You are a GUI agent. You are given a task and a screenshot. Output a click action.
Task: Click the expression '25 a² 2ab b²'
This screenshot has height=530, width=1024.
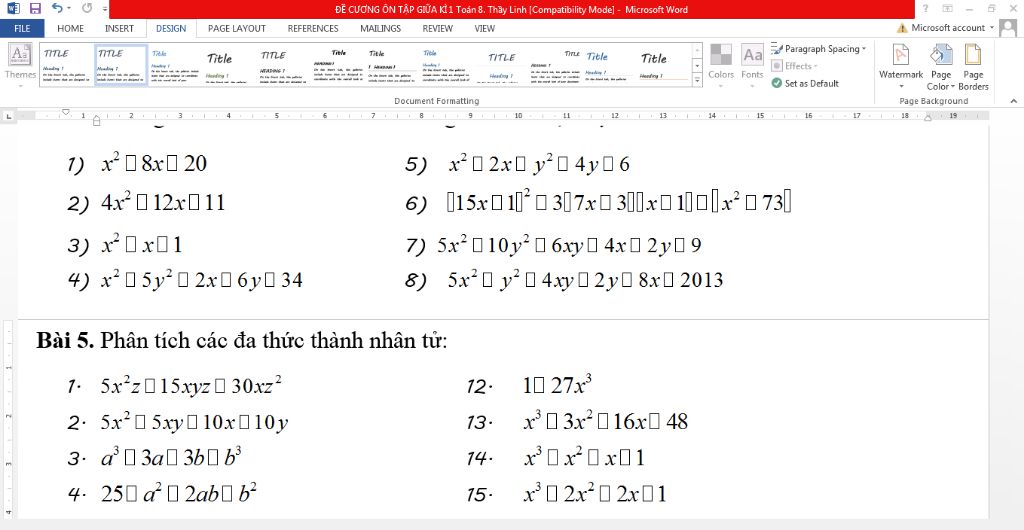tap(178, 493)
